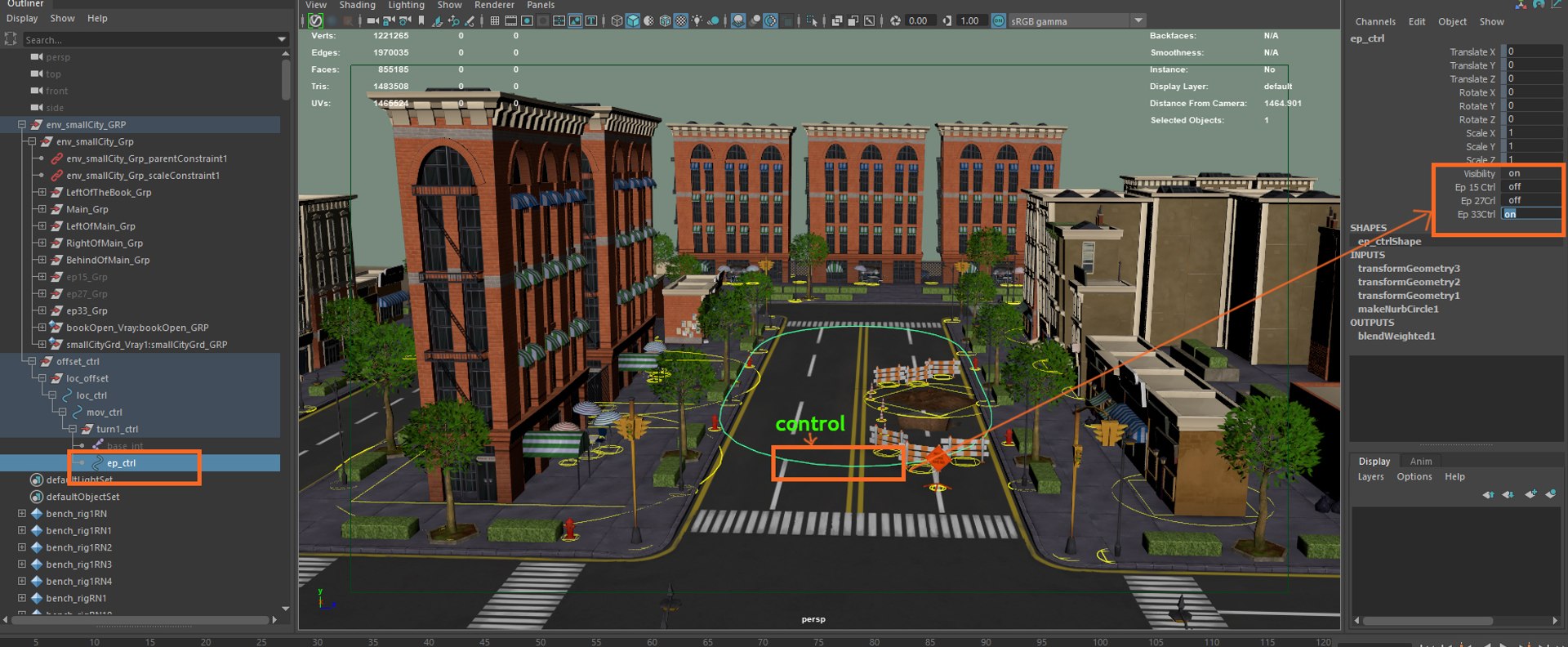Click the Options menu in the Layer Editor
The image size is (1568, 647).
[x=1414, y=477]
